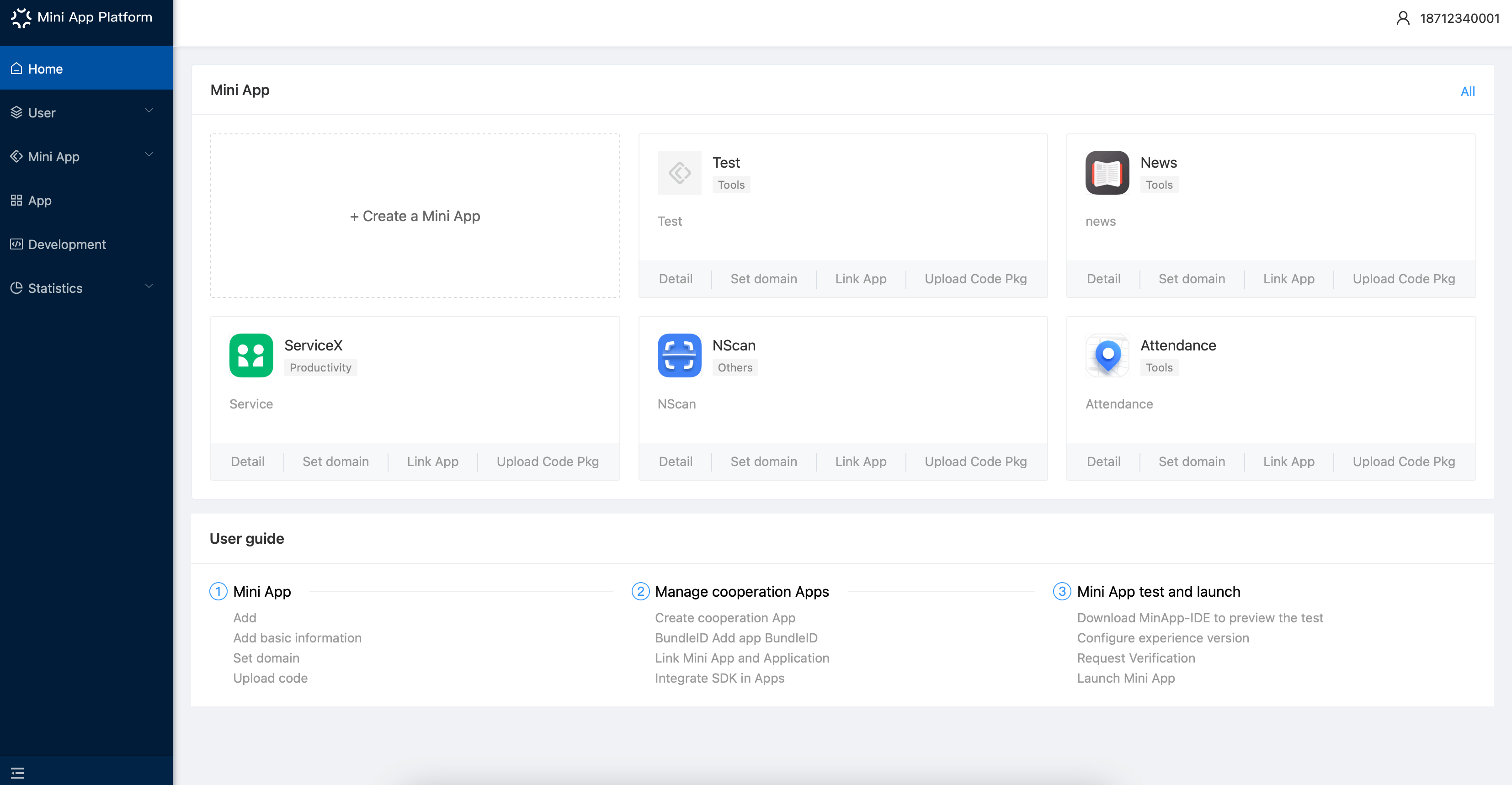Open Detail for the Test mini app
Image resolution: width=1512 pixels, height=785 pixels.
[x=676, y=279]
